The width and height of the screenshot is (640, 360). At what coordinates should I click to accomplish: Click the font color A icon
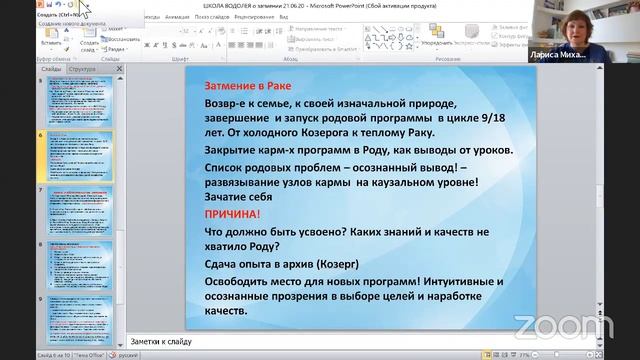[x=218, y=45]
